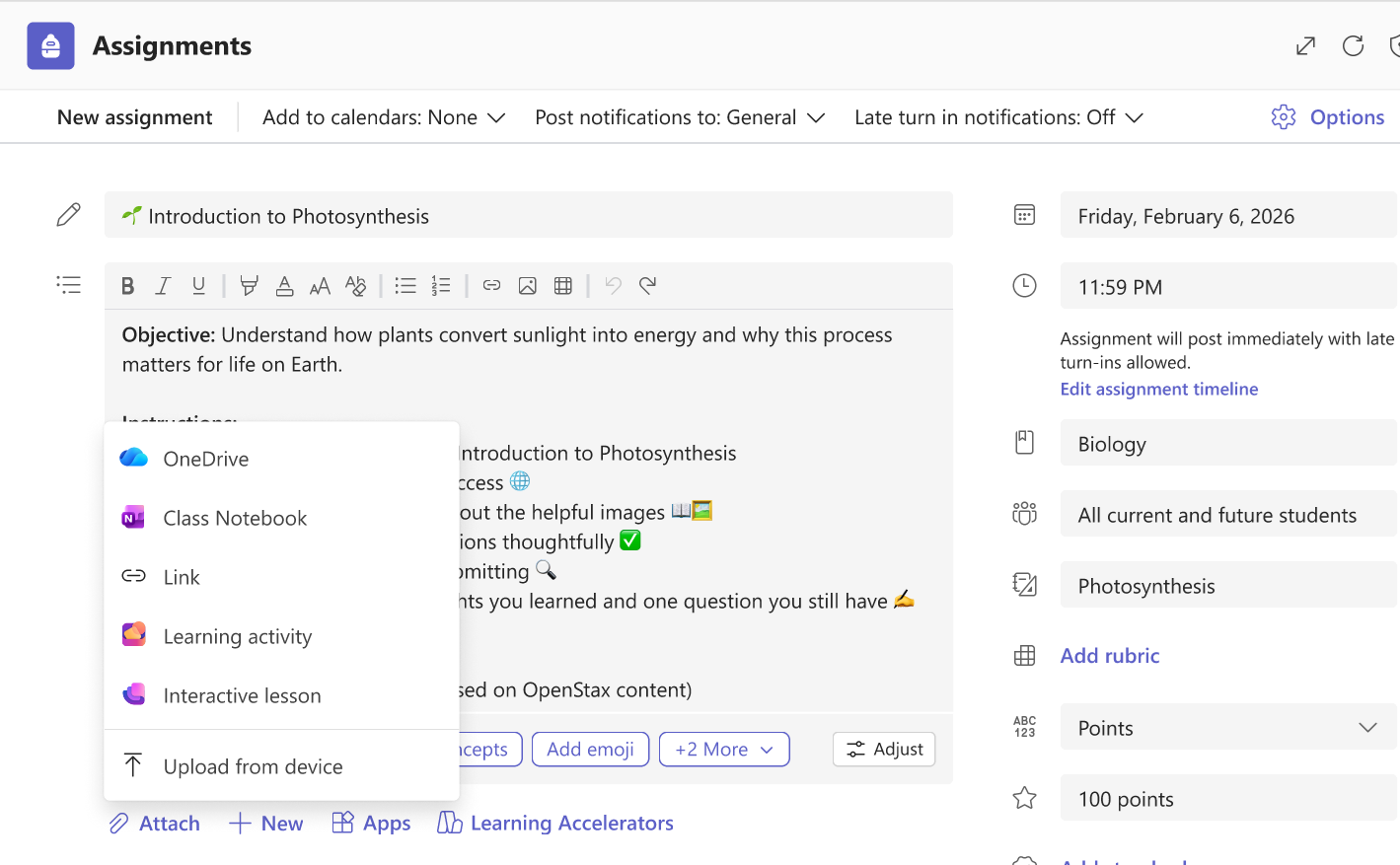Expand the +2 More suggestions button
This screenshot has width=1400, height=865.
pyautogui.click(x=724, y=750)
